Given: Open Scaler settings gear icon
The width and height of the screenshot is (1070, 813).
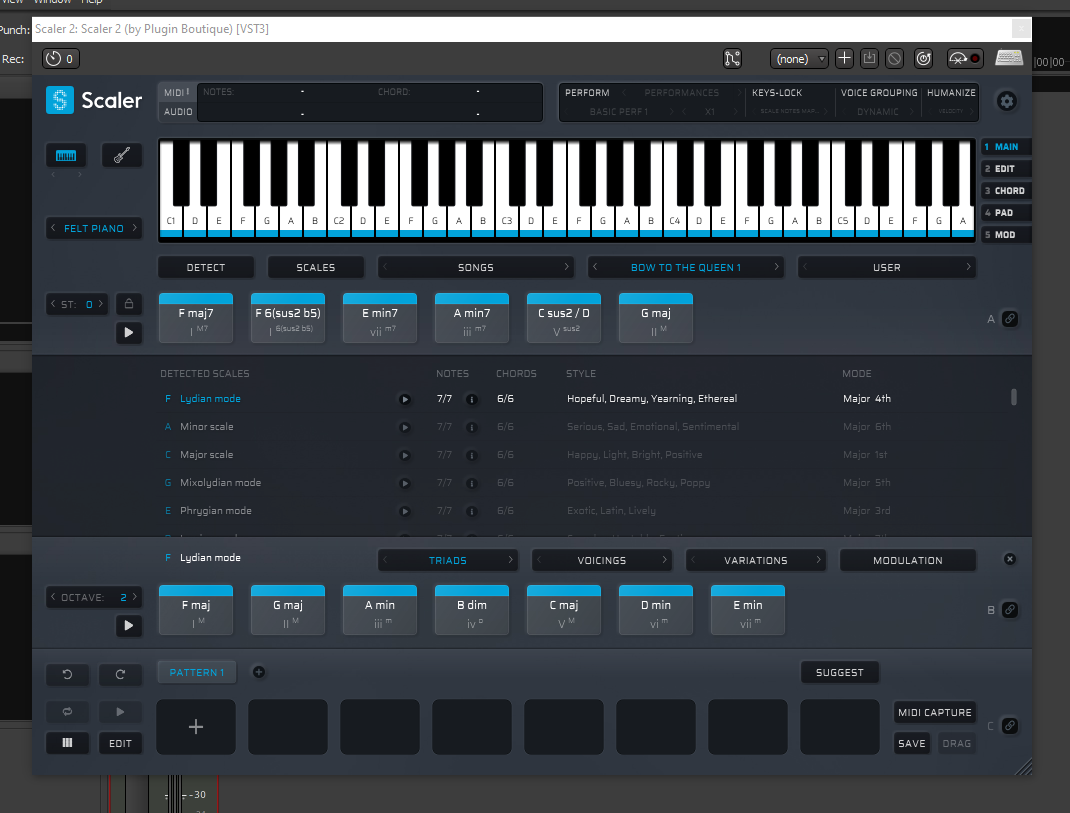Looking at the screenshot, I should coord(1007,101).
